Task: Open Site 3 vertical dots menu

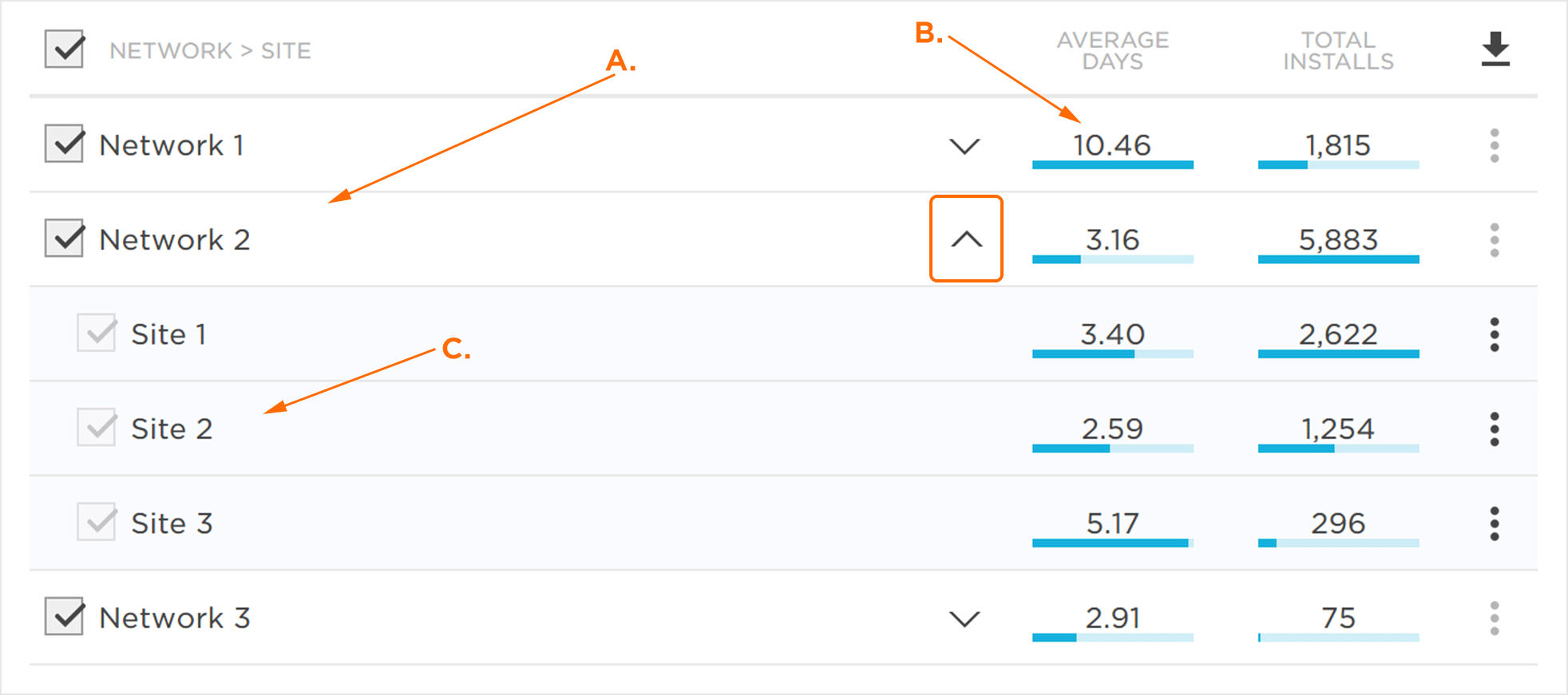Action: [x=1495, y=523]
